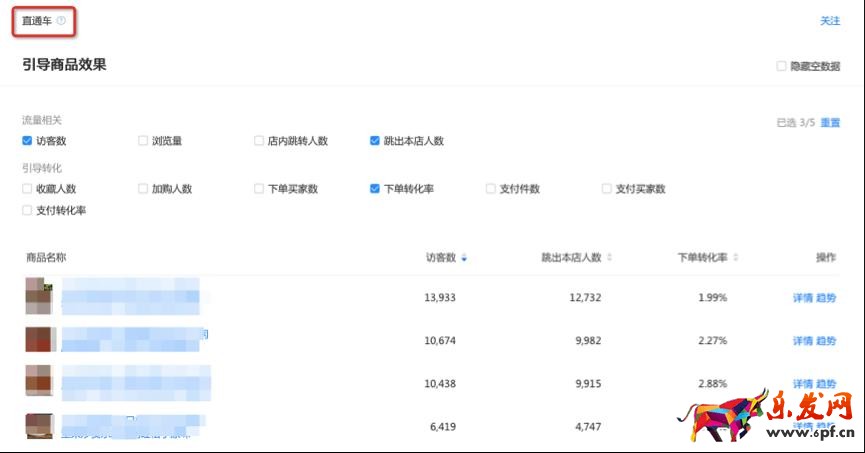Click the 2.88% conversion rate cell
Viewport: 865px width, 453px height.
(x=713, y=383)
